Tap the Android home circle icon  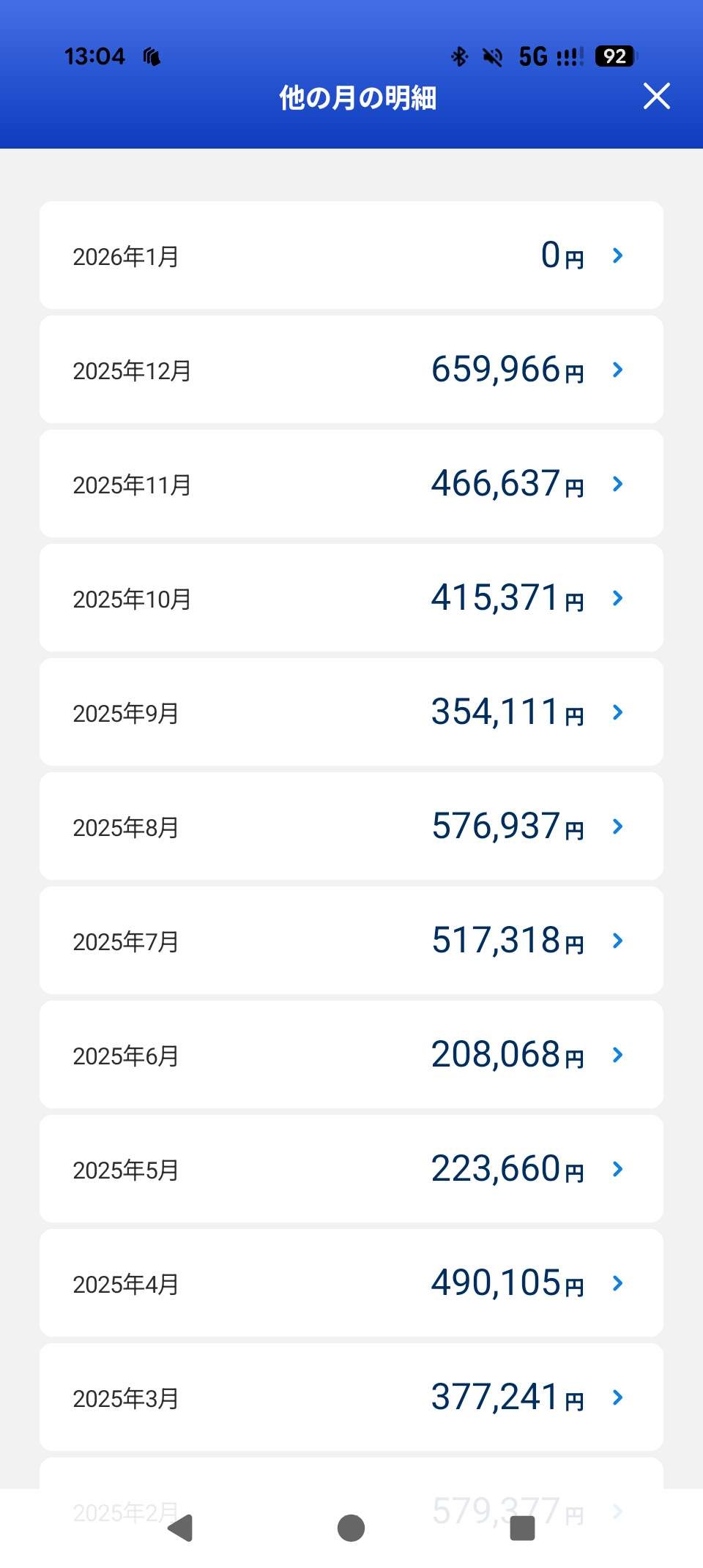(x=351, y=1528)
